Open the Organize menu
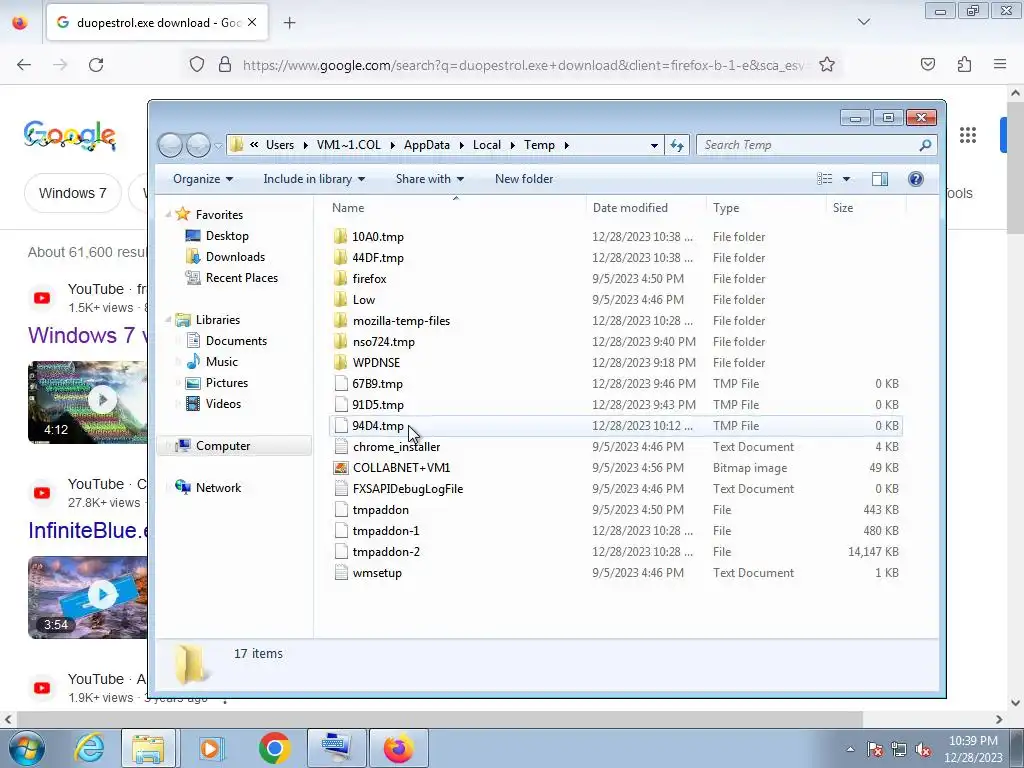This screenshot has width=1024, height=768. [202, 179]
